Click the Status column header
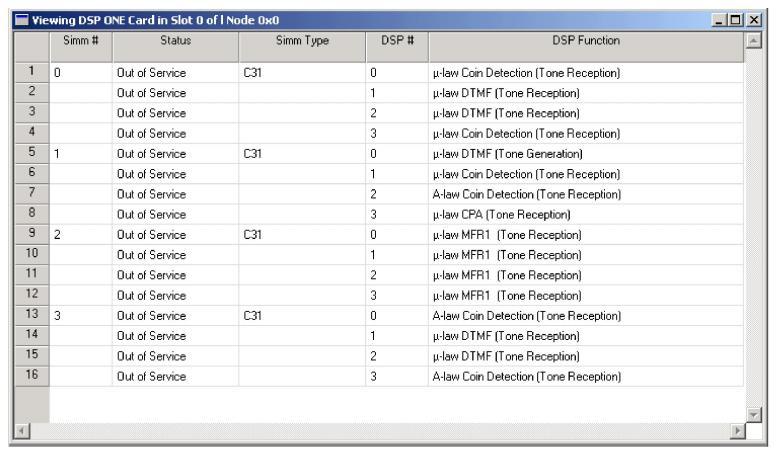This screenshot has width=776, height=450. [175, 41]
